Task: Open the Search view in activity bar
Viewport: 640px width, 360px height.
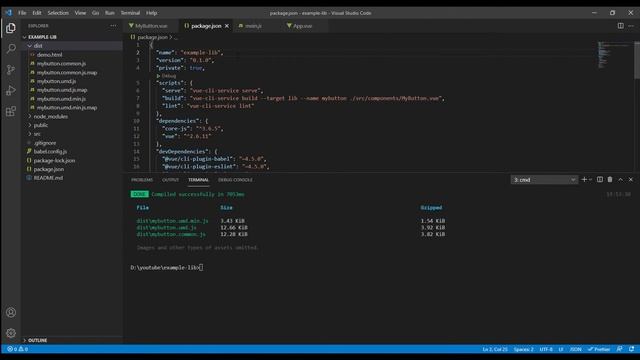Action: point(11,49)
